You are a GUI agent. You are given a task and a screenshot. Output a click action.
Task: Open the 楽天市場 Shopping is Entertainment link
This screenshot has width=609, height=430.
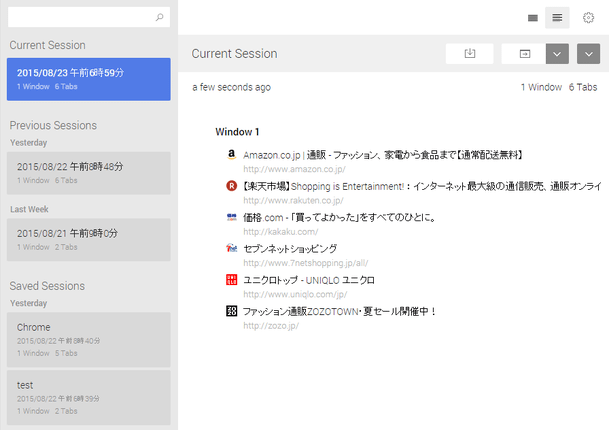click(x=422, y=186)
